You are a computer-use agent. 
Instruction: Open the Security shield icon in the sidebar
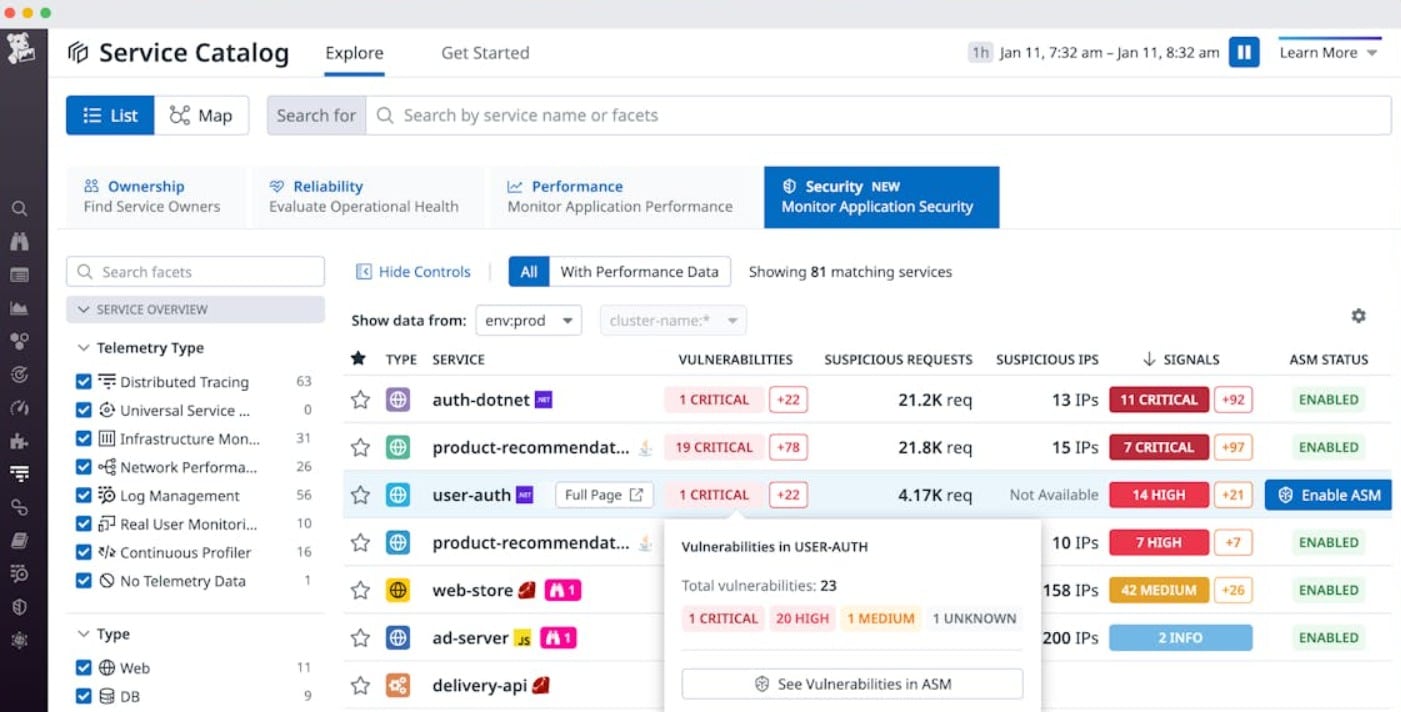(x=20, y=605)
